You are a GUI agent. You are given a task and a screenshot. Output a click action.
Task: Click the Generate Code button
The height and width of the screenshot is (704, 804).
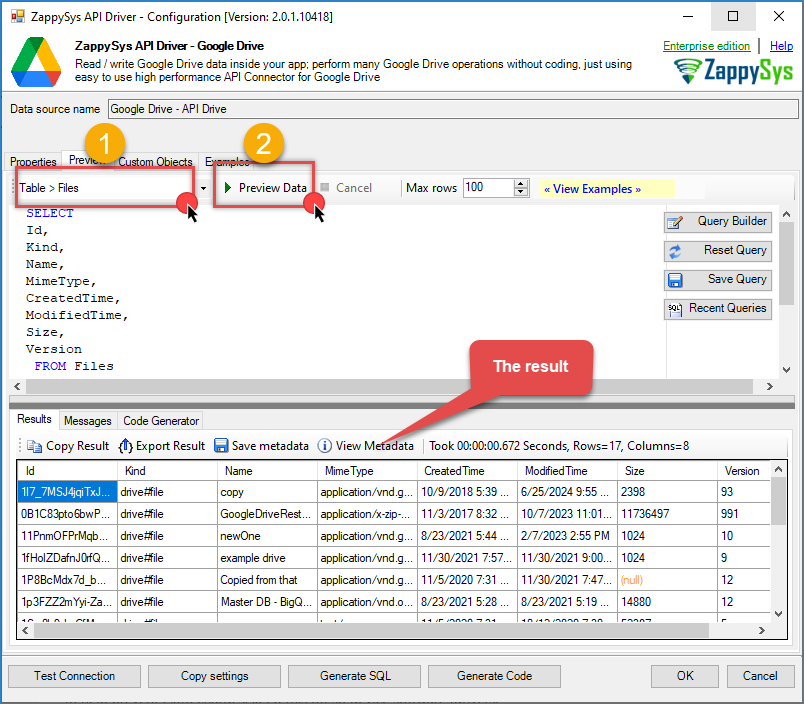[494, 676]
